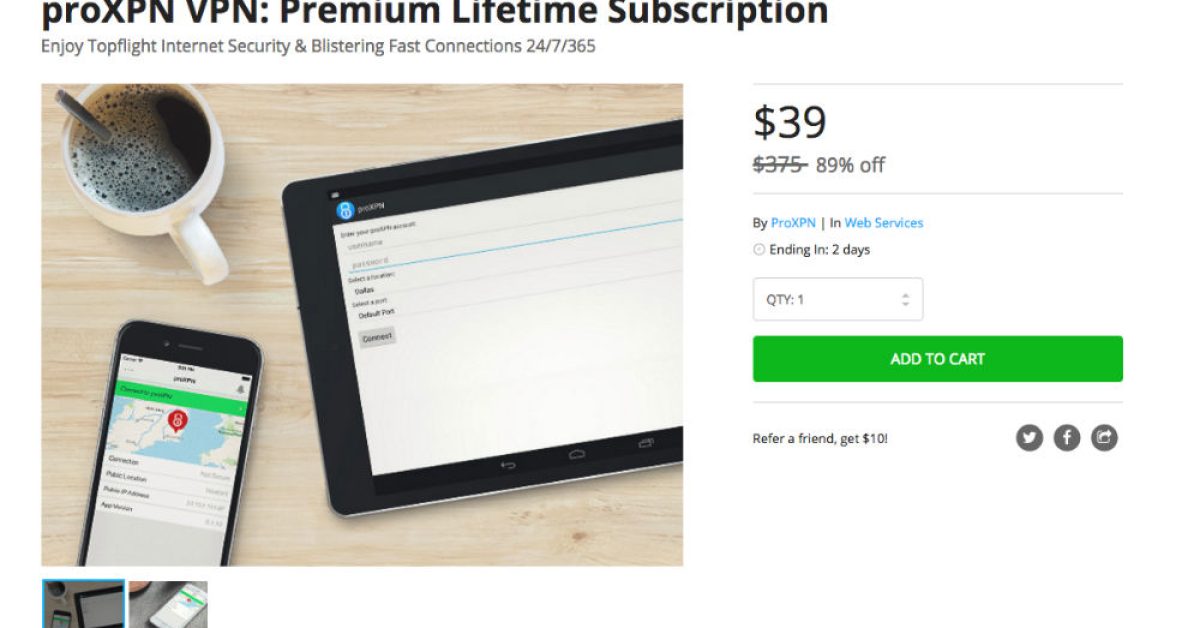This screenshot has height=628, width=1200.
Task: Click the Enjoy Topflight Internet Security subtitle
Action: (x=318, y=47)
